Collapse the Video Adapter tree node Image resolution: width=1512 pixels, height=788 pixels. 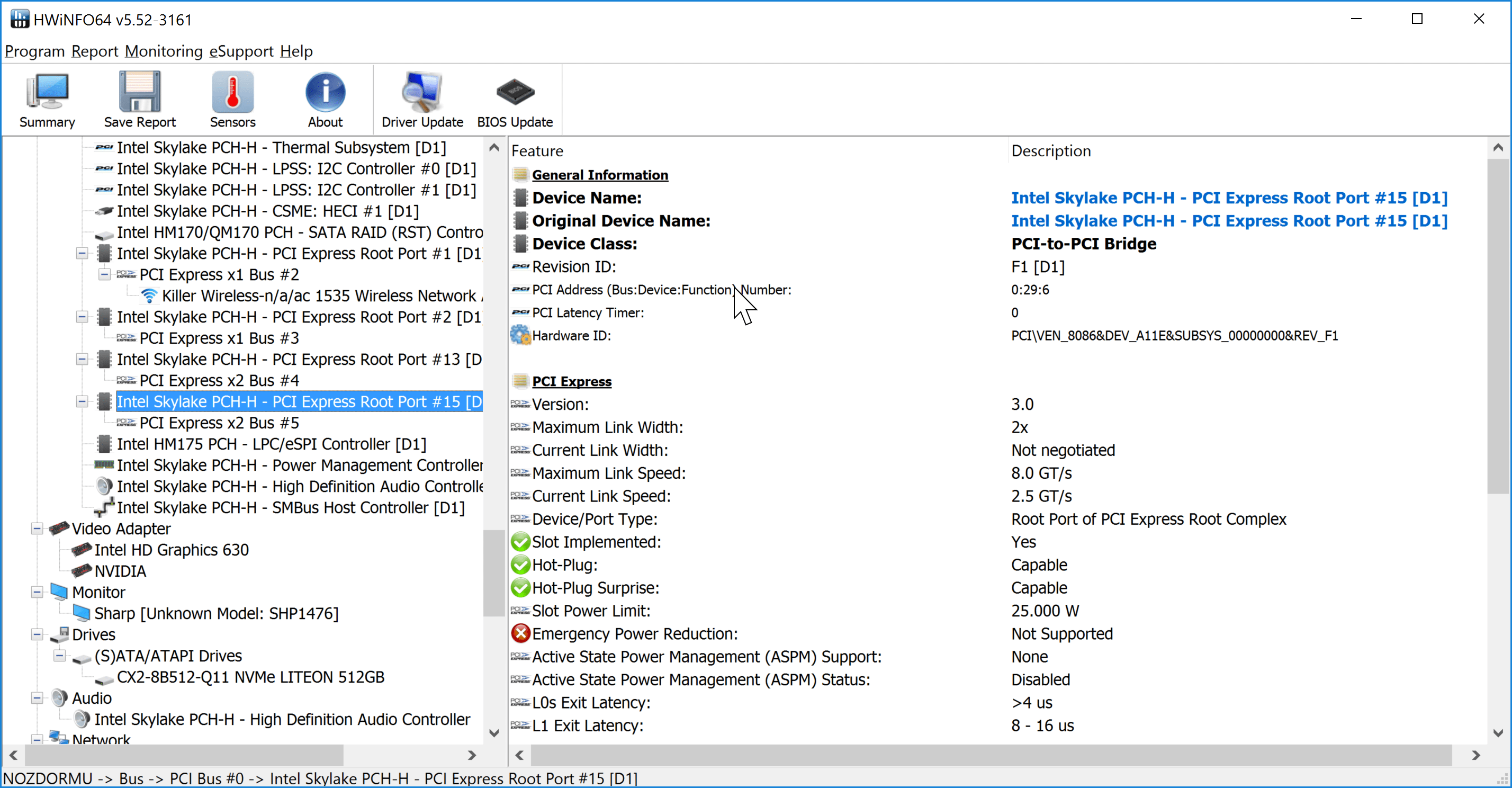click(x=37, y=529)
